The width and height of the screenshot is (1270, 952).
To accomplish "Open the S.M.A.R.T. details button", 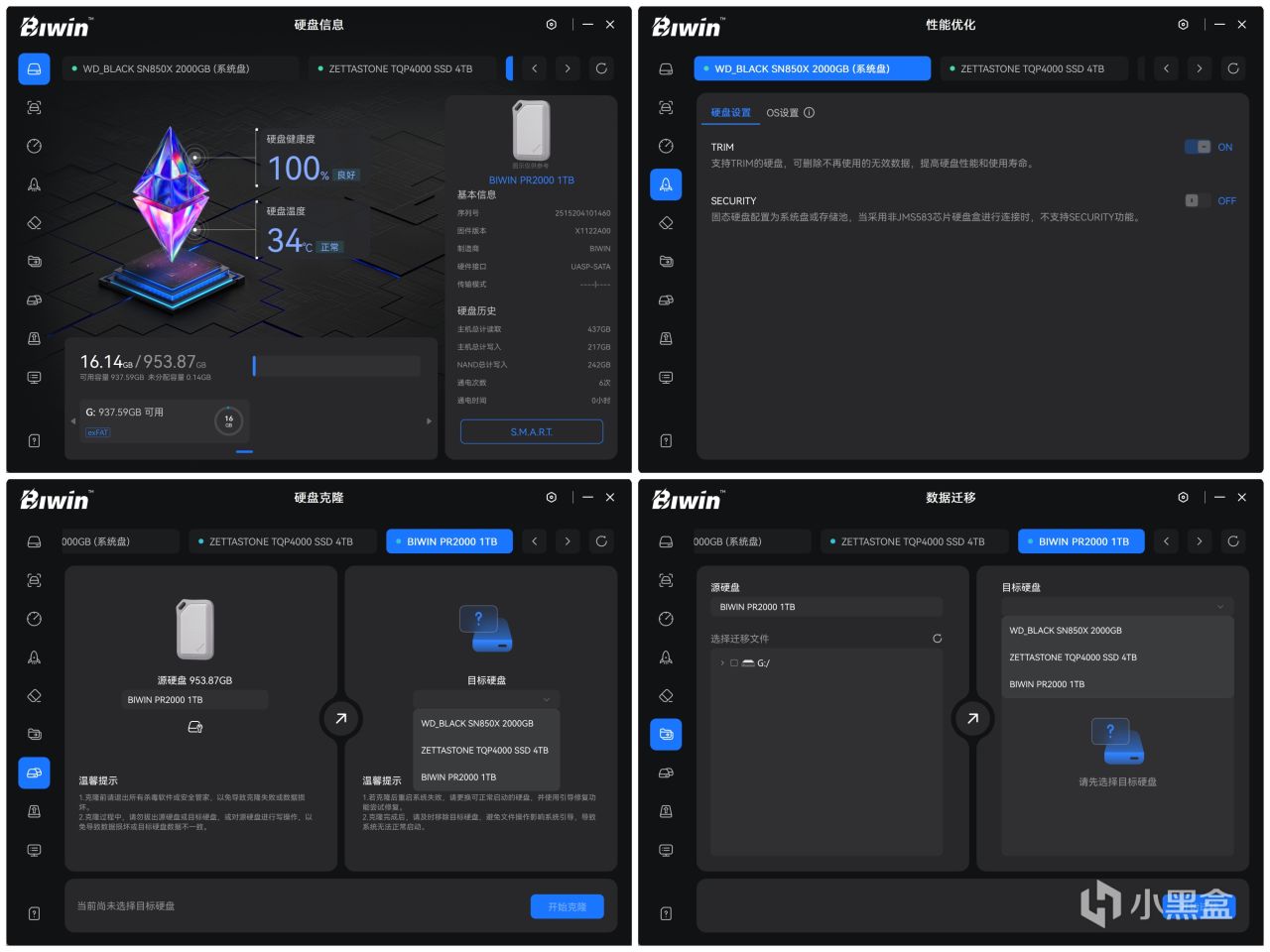I will coord(532,432).
